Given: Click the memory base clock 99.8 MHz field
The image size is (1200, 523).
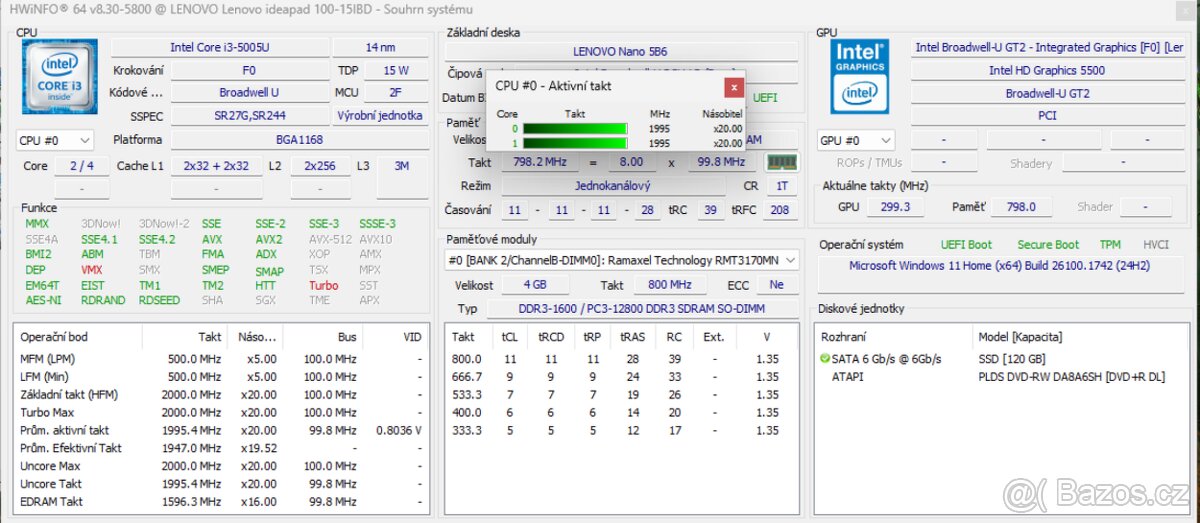Looking at the screenshot, I should click(720, 162).
